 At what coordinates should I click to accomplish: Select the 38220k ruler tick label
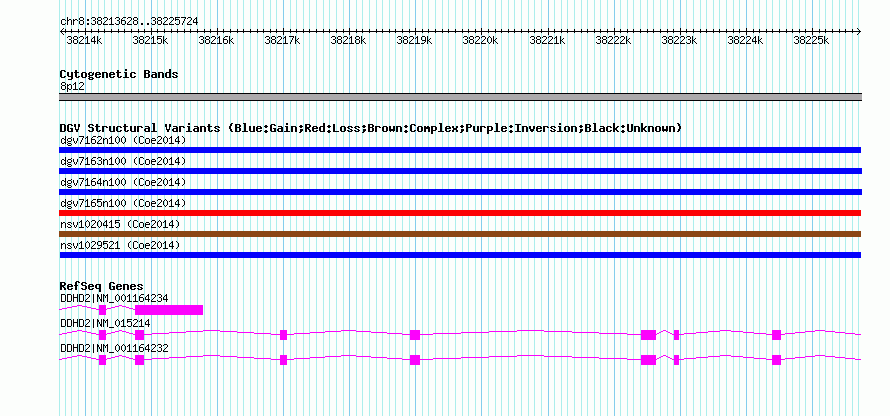pyautogui.click(x=481, y=40)
